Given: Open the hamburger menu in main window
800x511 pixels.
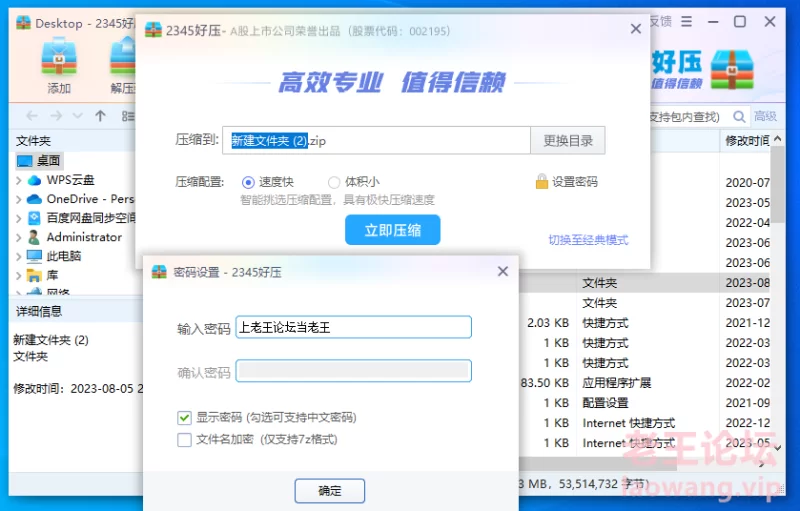Looking at the screenshot, I should point(687,21).
